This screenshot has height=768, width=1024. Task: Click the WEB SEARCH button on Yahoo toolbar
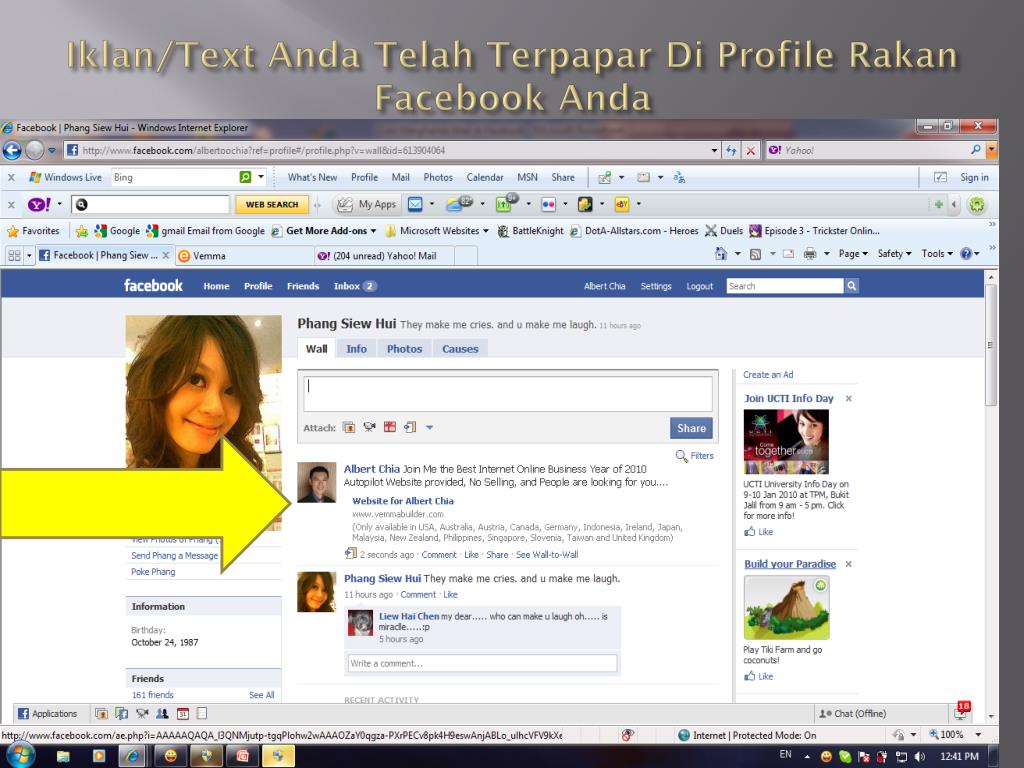pos(272,204)
